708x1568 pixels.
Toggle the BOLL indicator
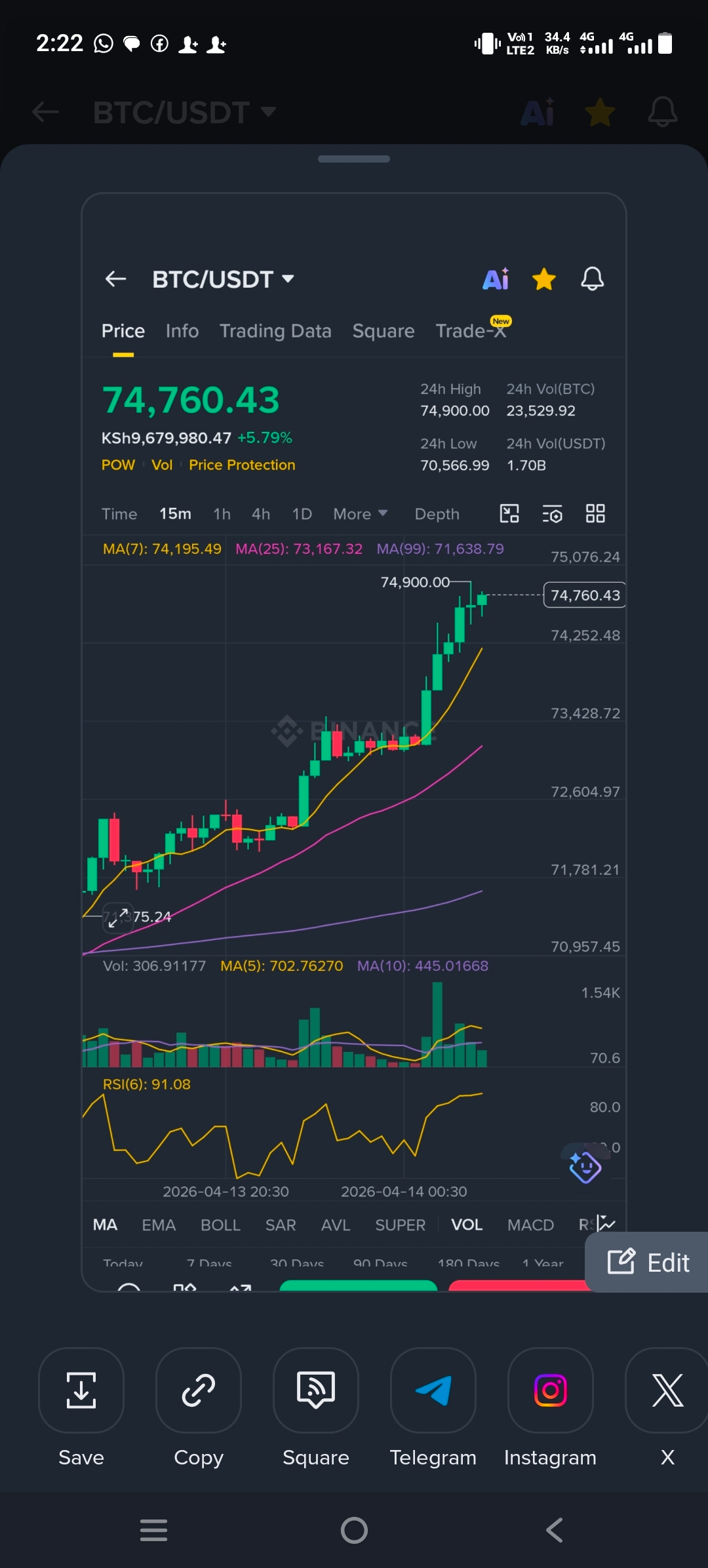[220, 1225]
